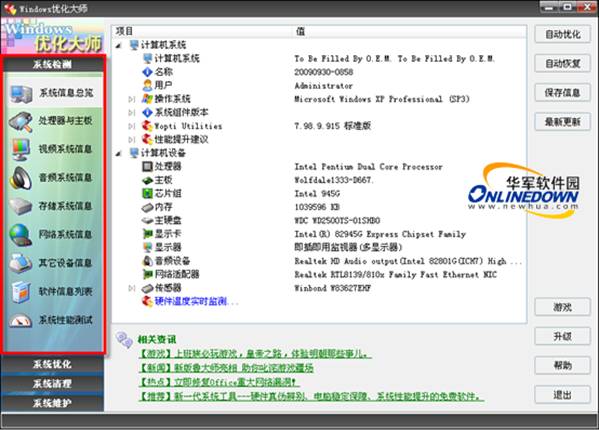
Task: Open 软件信息列表 icon
Action: click(x=21, y=292)
